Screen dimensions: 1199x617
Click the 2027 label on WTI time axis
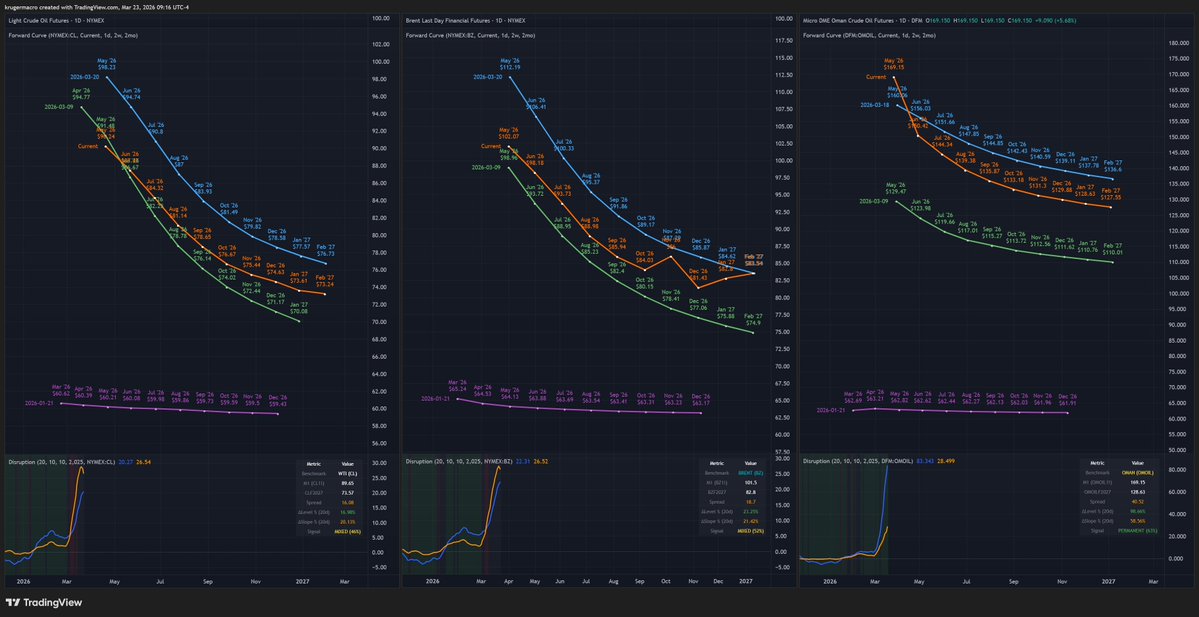[301, 580]
